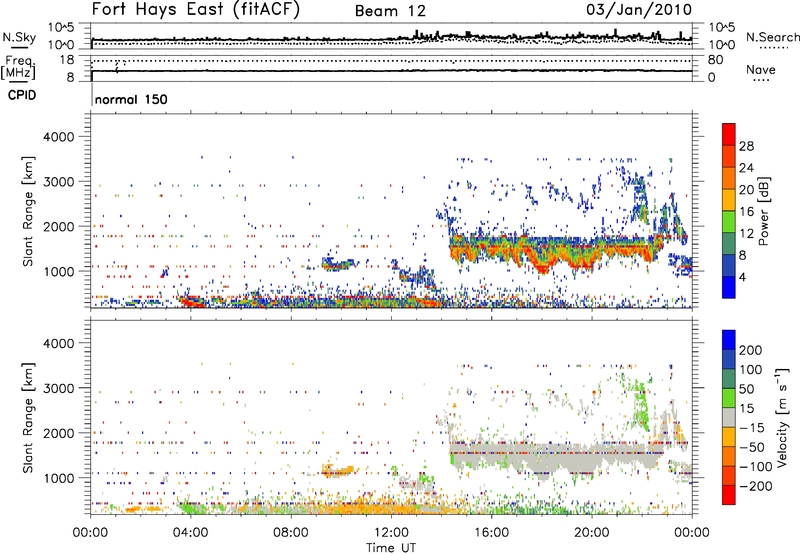
Task: Click the "Velocity [m s-1]" colorbar label
Action: click(x=781, y=417)
